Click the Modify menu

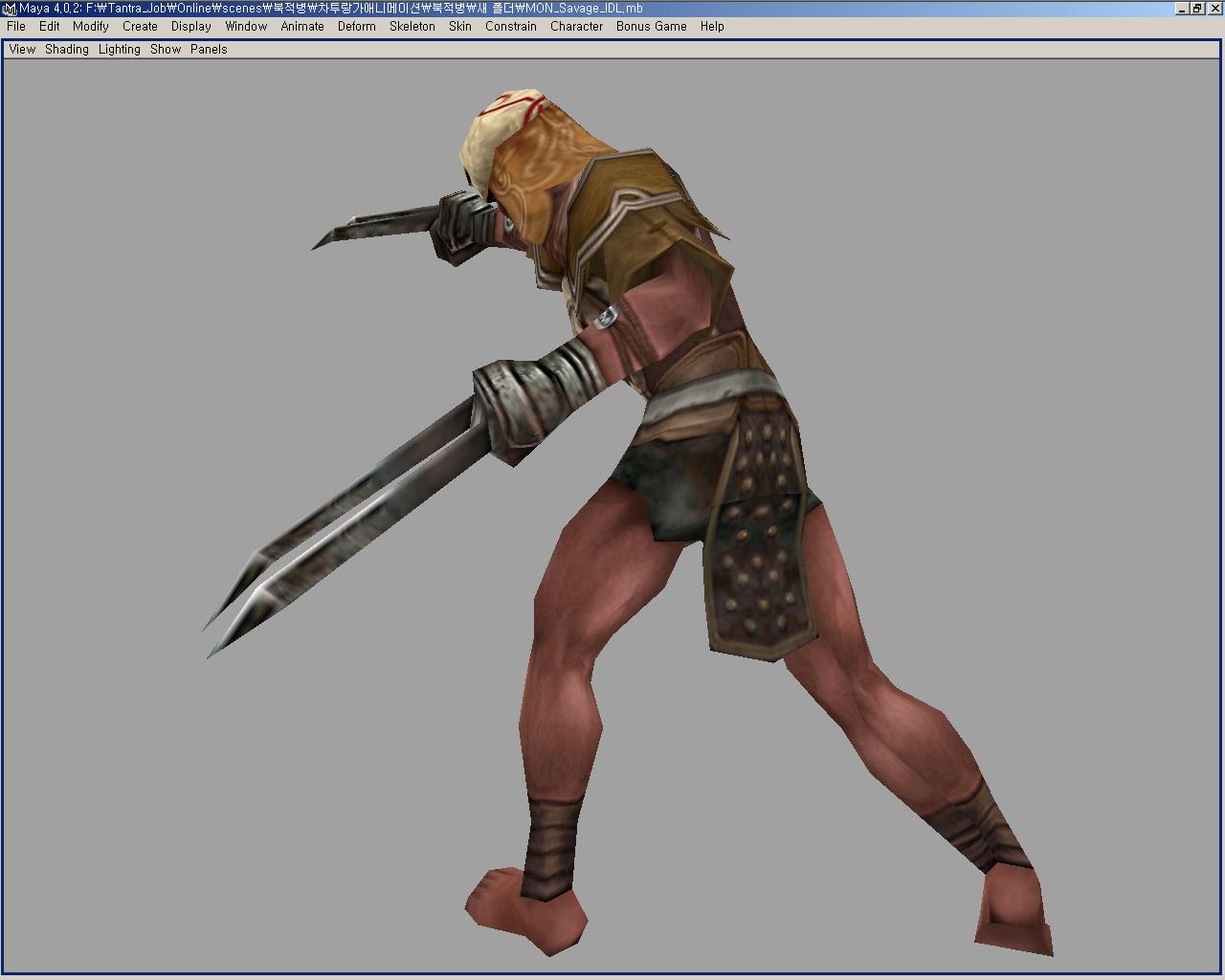point(91,27)
